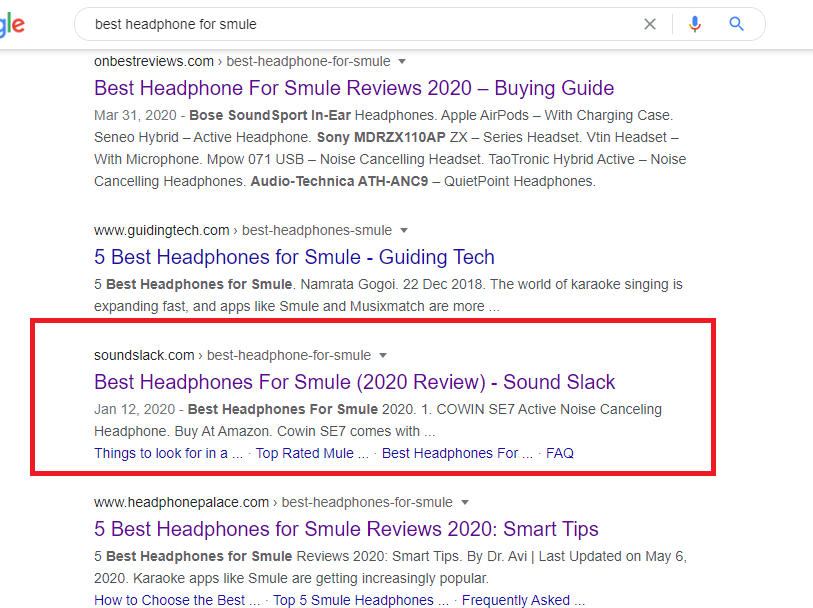
Task: Follow the 'Things to look for in a ...' sitelink
Action: tap(168, 454)
